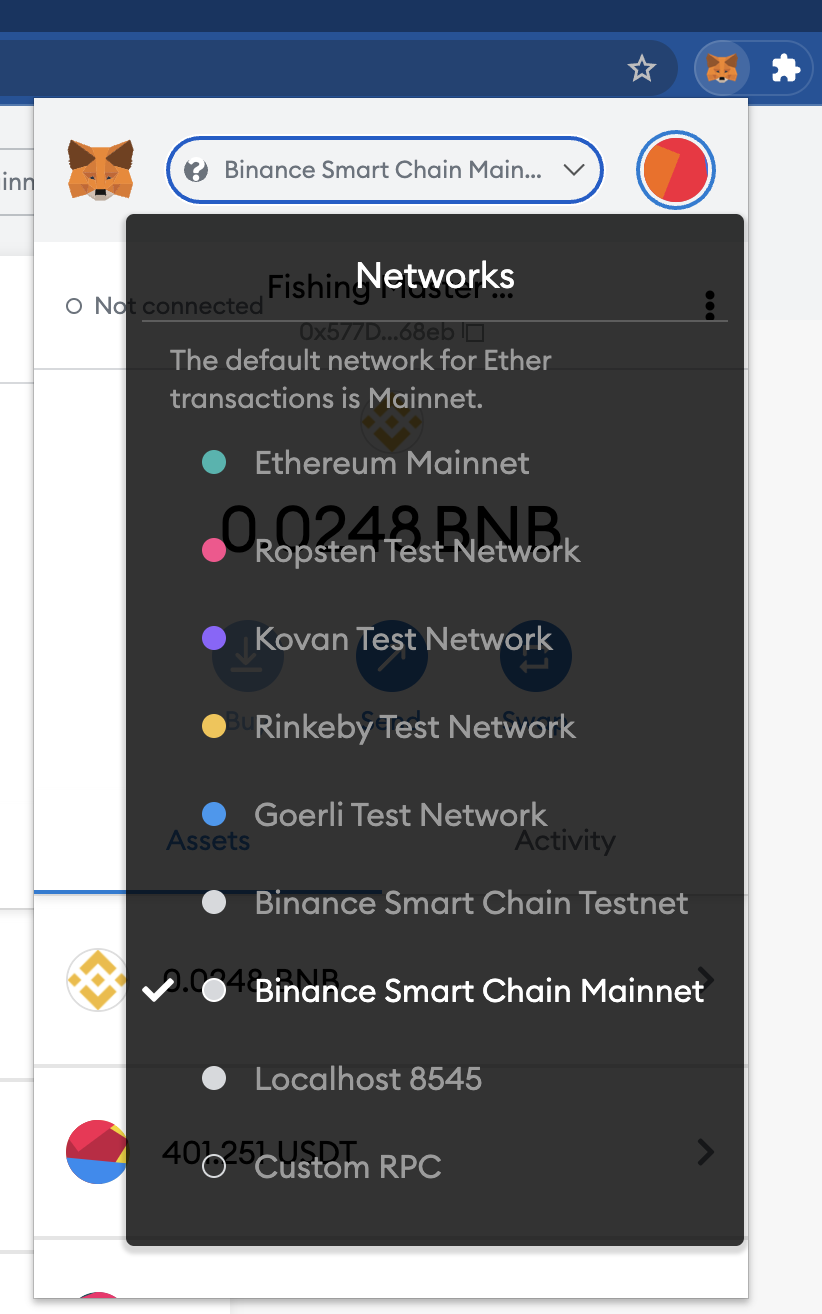
Task: Click the question mark network icon
Action: (x=196, y=170)
